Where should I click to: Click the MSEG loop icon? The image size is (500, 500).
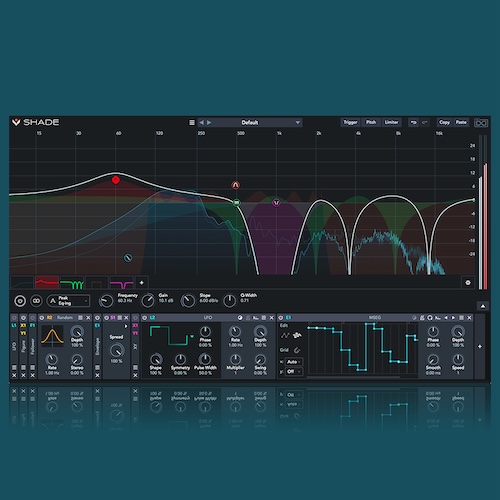[430, 318]
